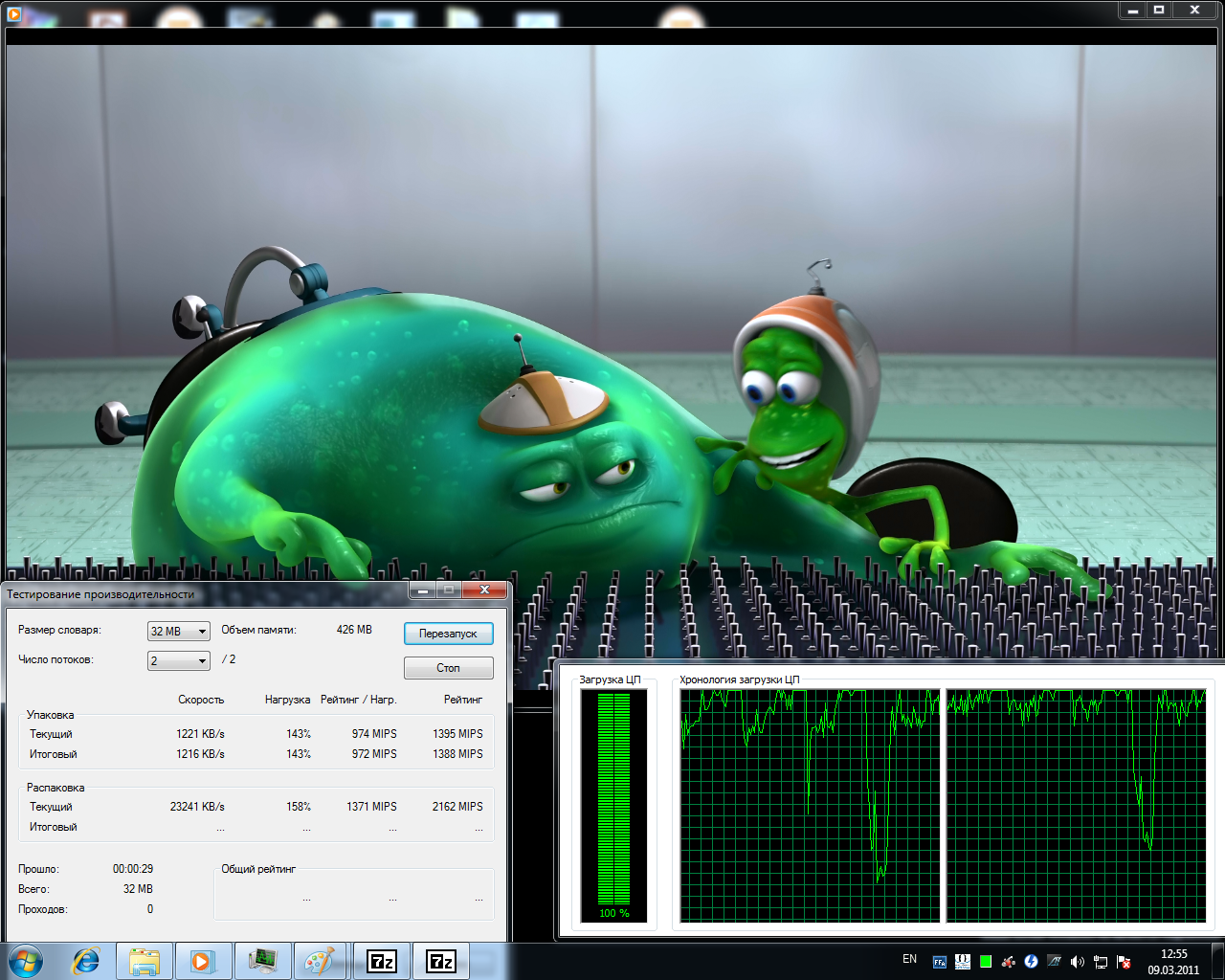Open the thread count dropdown
Viewport: 1225px width, 980px height.
(179, 661)
